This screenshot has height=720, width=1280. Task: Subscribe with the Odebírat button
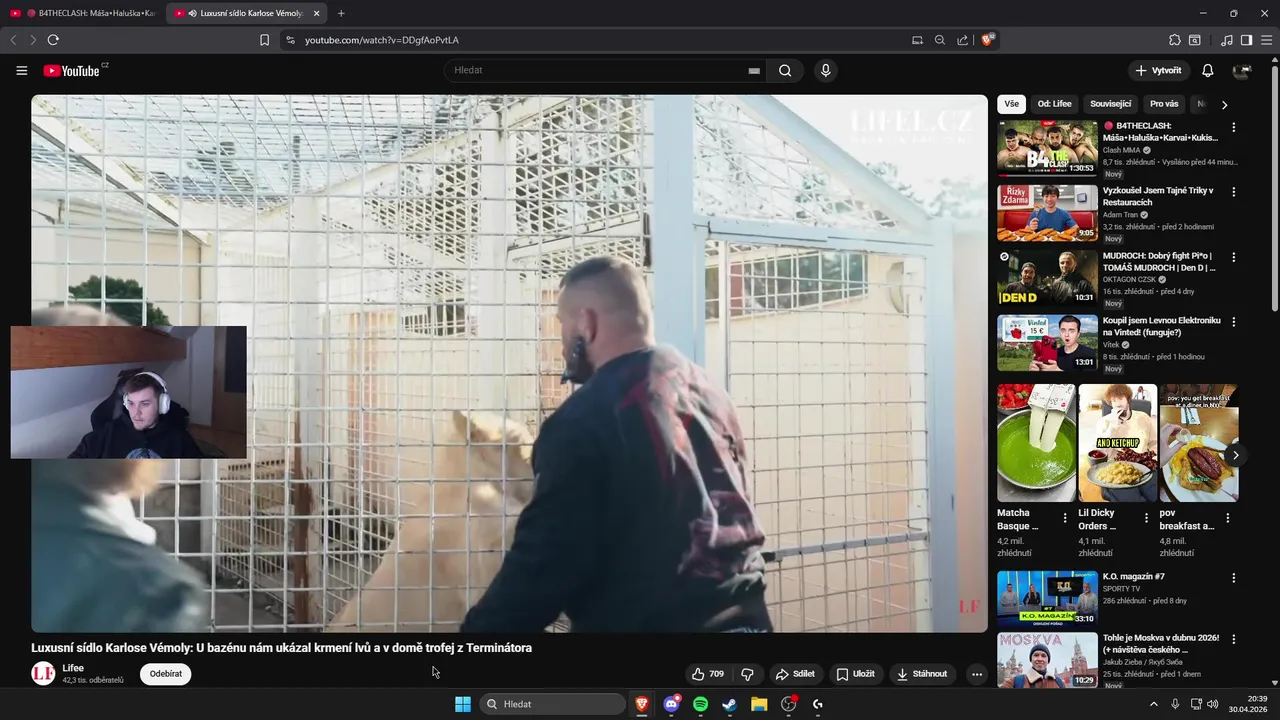point(166,674)
